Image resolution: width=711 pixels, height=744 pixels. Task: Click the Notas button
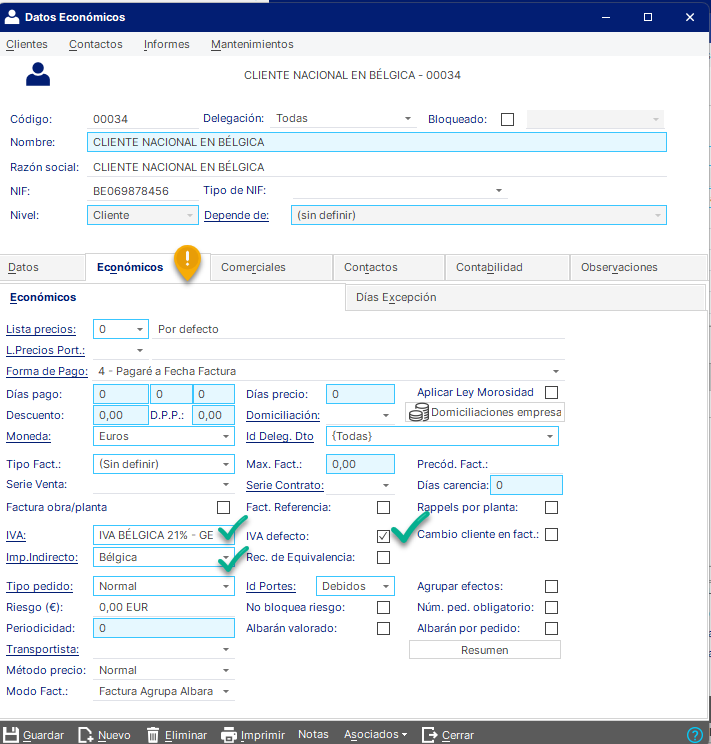[313, 734]
